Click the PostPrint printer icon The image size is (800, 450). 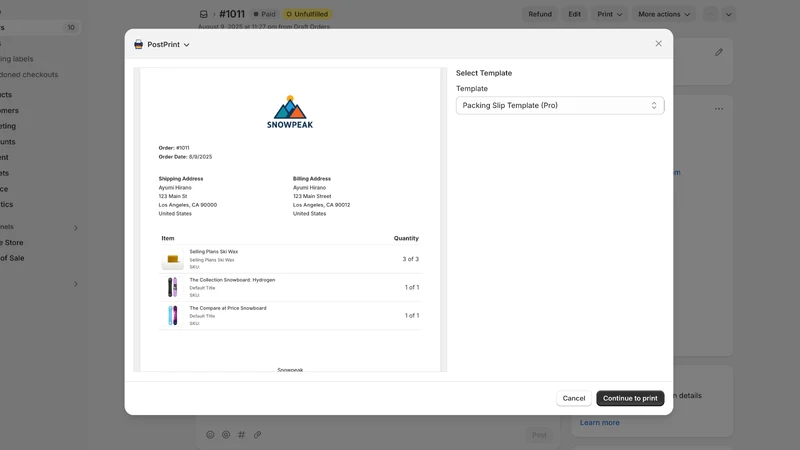pyautogui.click(x=138, y=44)
